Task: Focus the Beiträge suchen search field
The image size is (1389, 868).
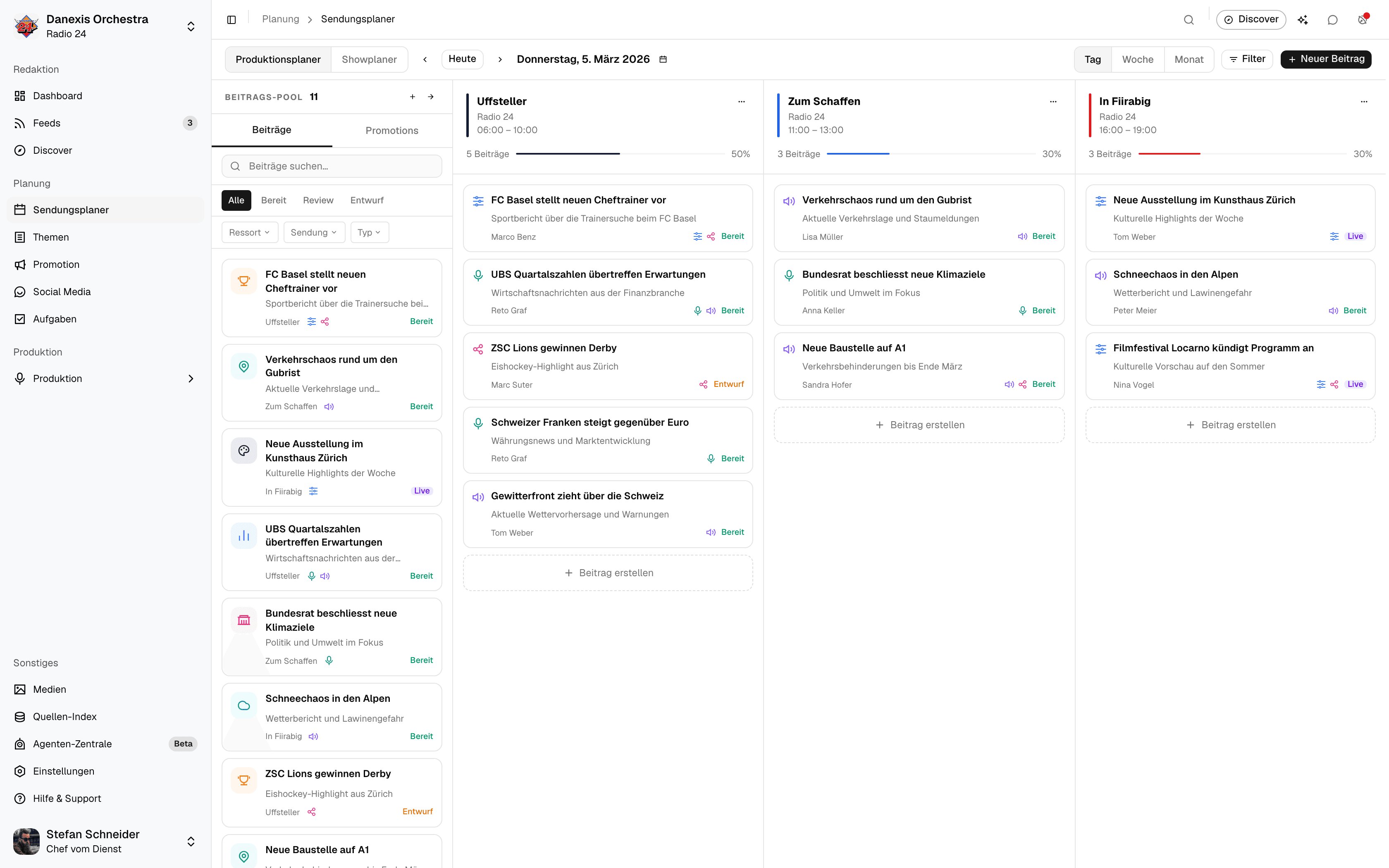Action: tap(332, 167)
